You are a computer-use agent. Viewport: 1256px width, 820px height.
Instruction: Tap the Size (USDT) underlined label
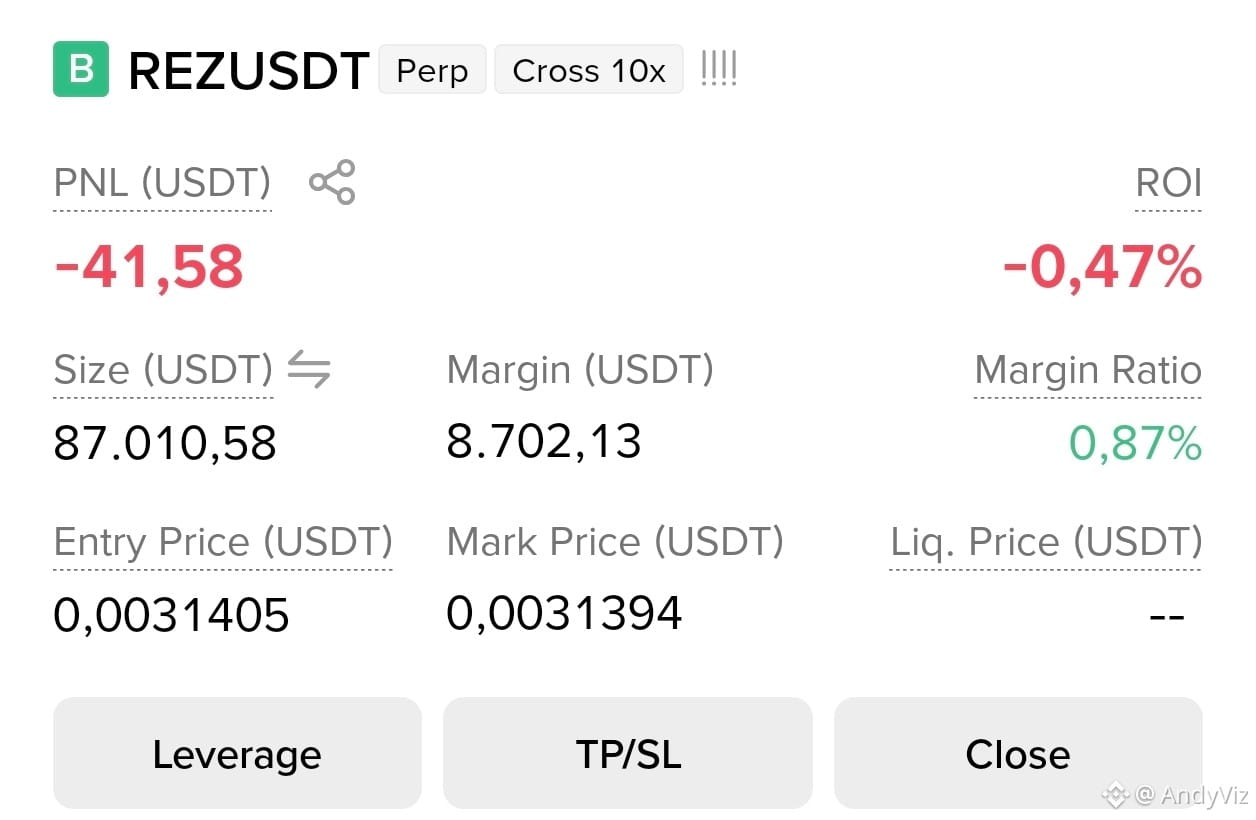point(163,371)
